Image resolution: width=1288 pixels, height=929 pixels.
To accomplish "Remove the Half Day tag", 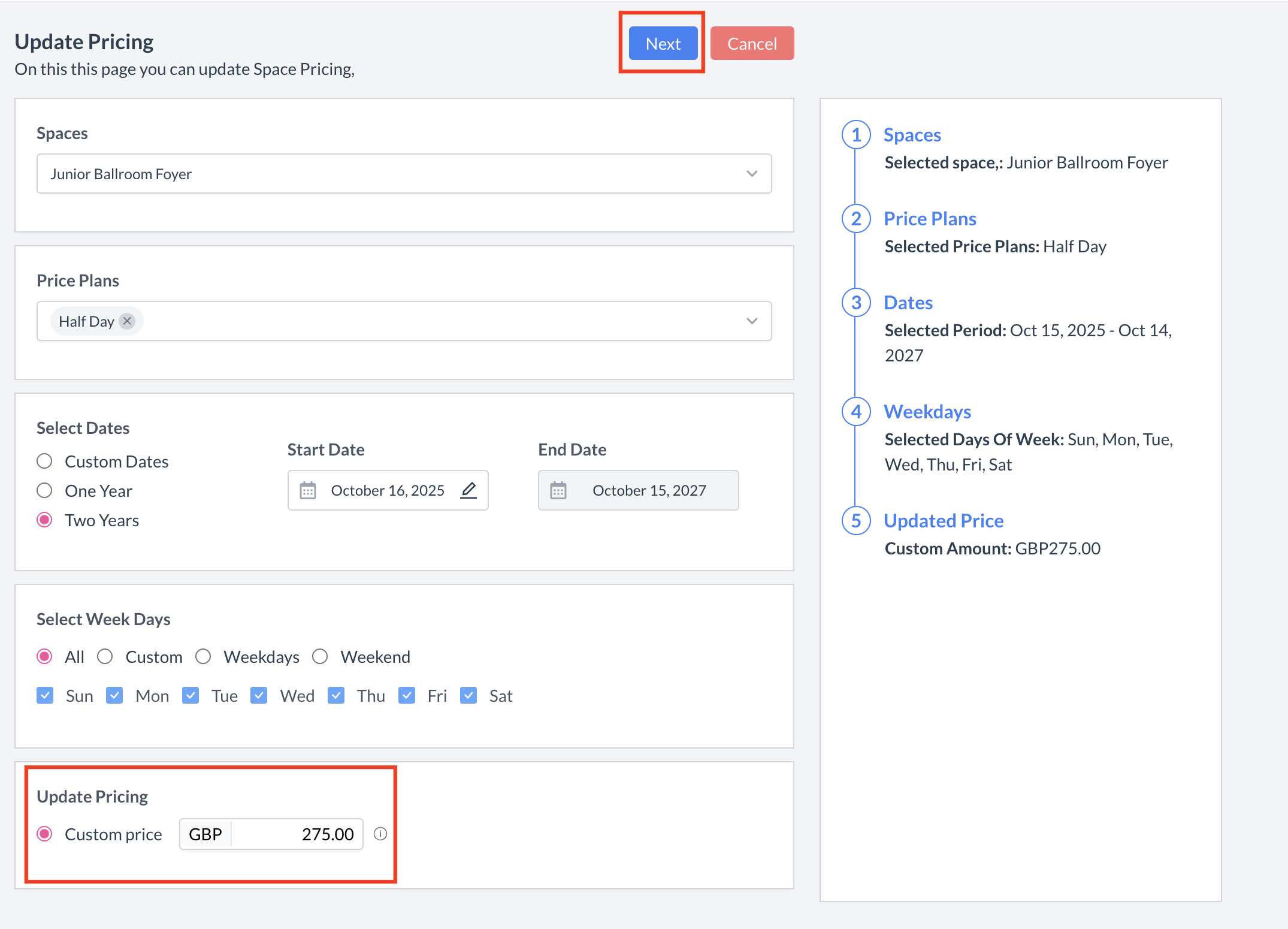I will (x=127, y=321).
